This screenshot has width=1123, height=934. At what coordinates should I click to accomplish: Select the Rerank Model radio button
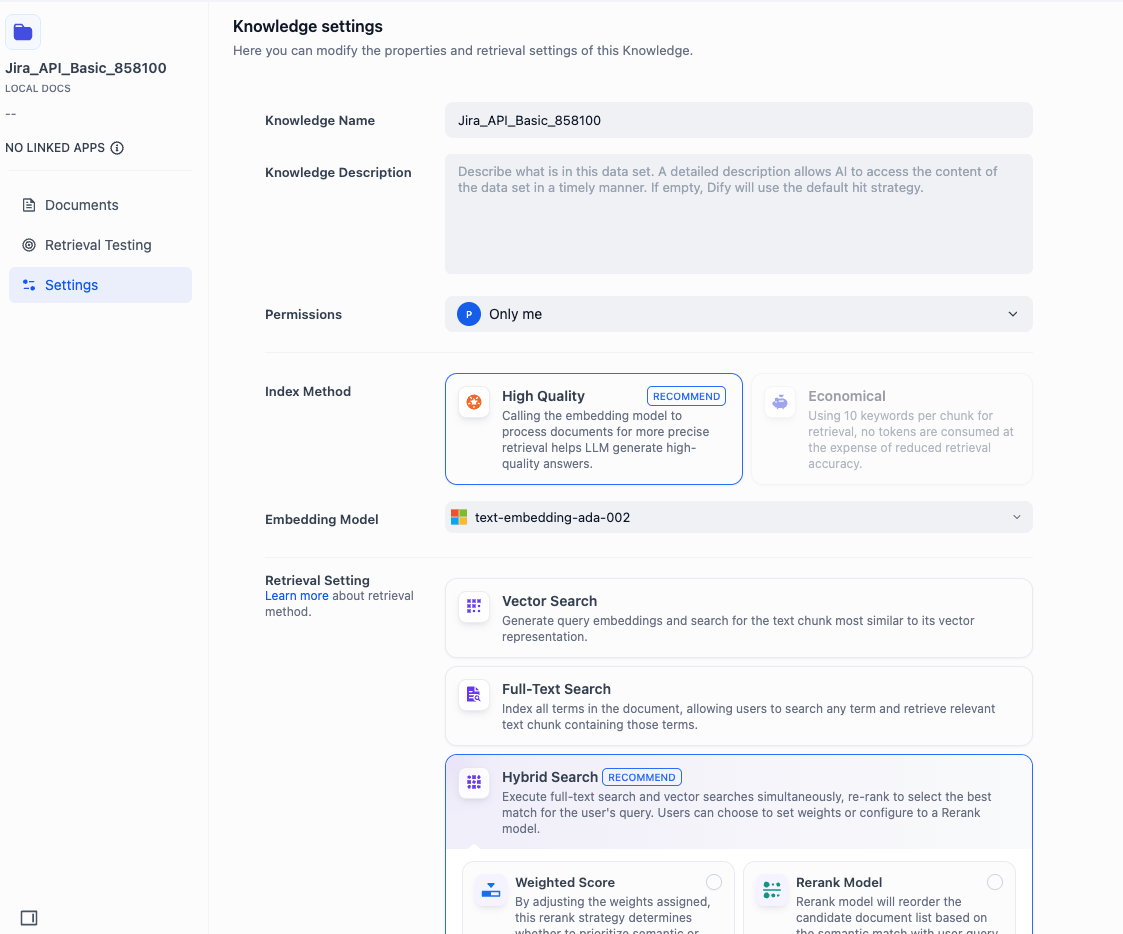pyautogui.click(x=995, y=882)
